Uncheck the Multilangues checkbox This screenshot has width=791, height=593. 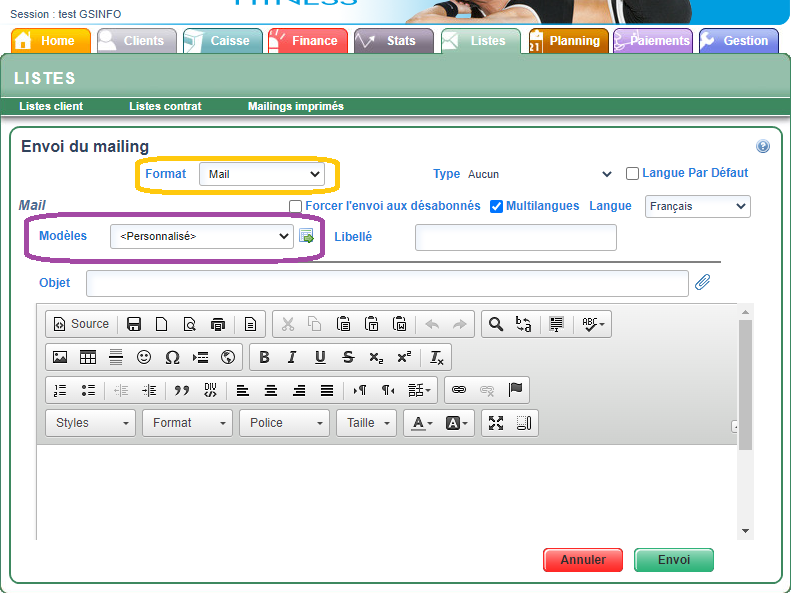(496, 207)
